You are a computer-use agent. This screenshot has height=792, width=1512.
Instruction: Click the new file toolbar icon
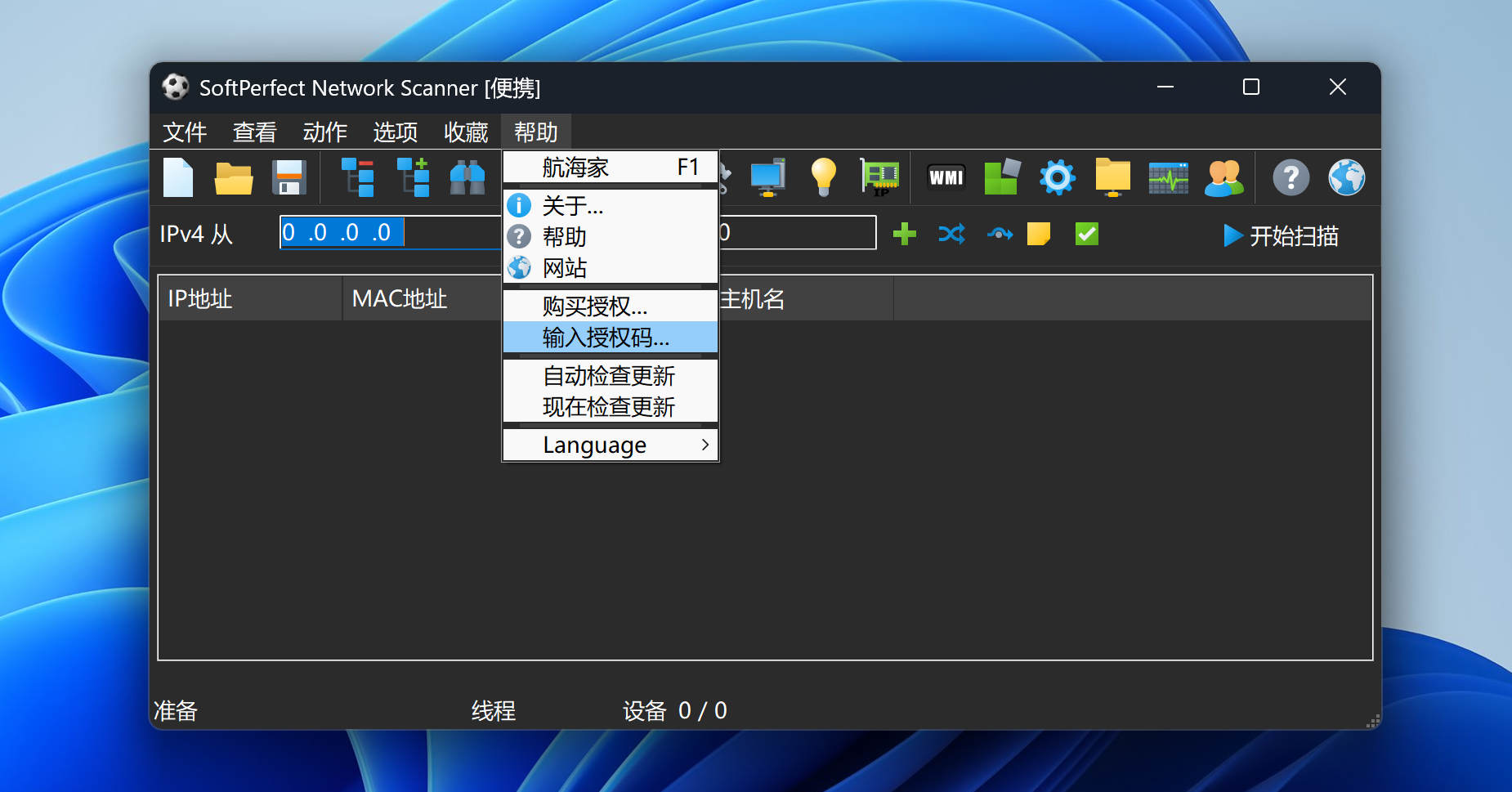pos(178,177)
